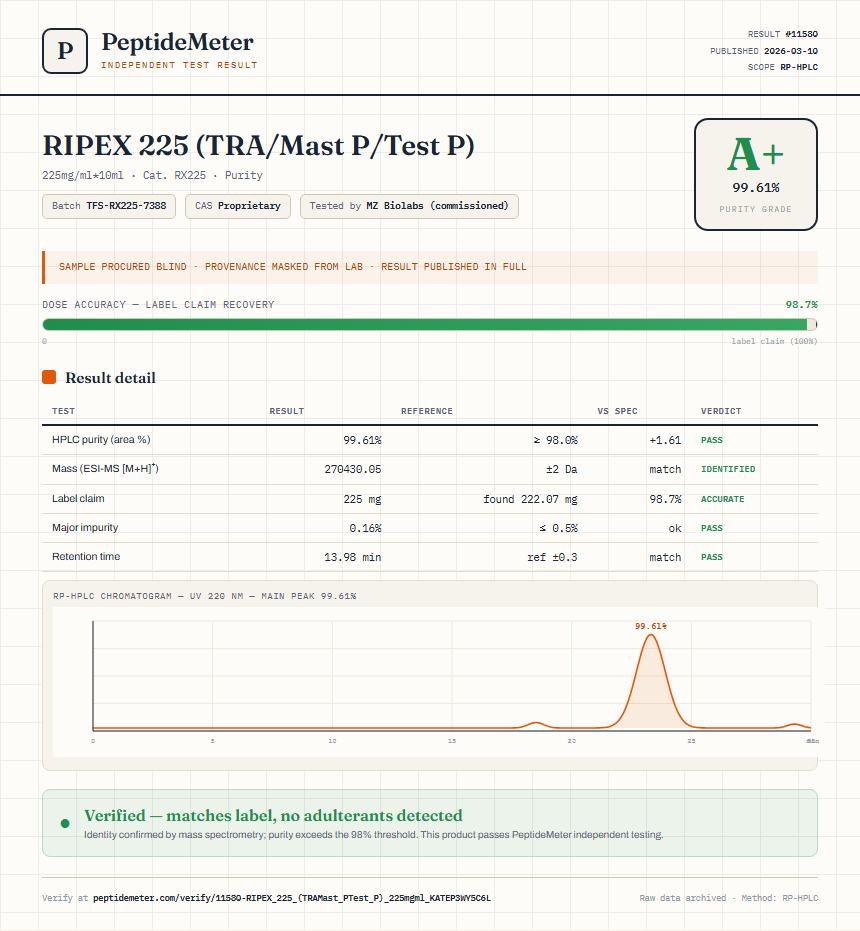Click the 225mg/ml*10ml catalog subtitle
This screenshot has width=860, height=931.
[x=152, y=175]
